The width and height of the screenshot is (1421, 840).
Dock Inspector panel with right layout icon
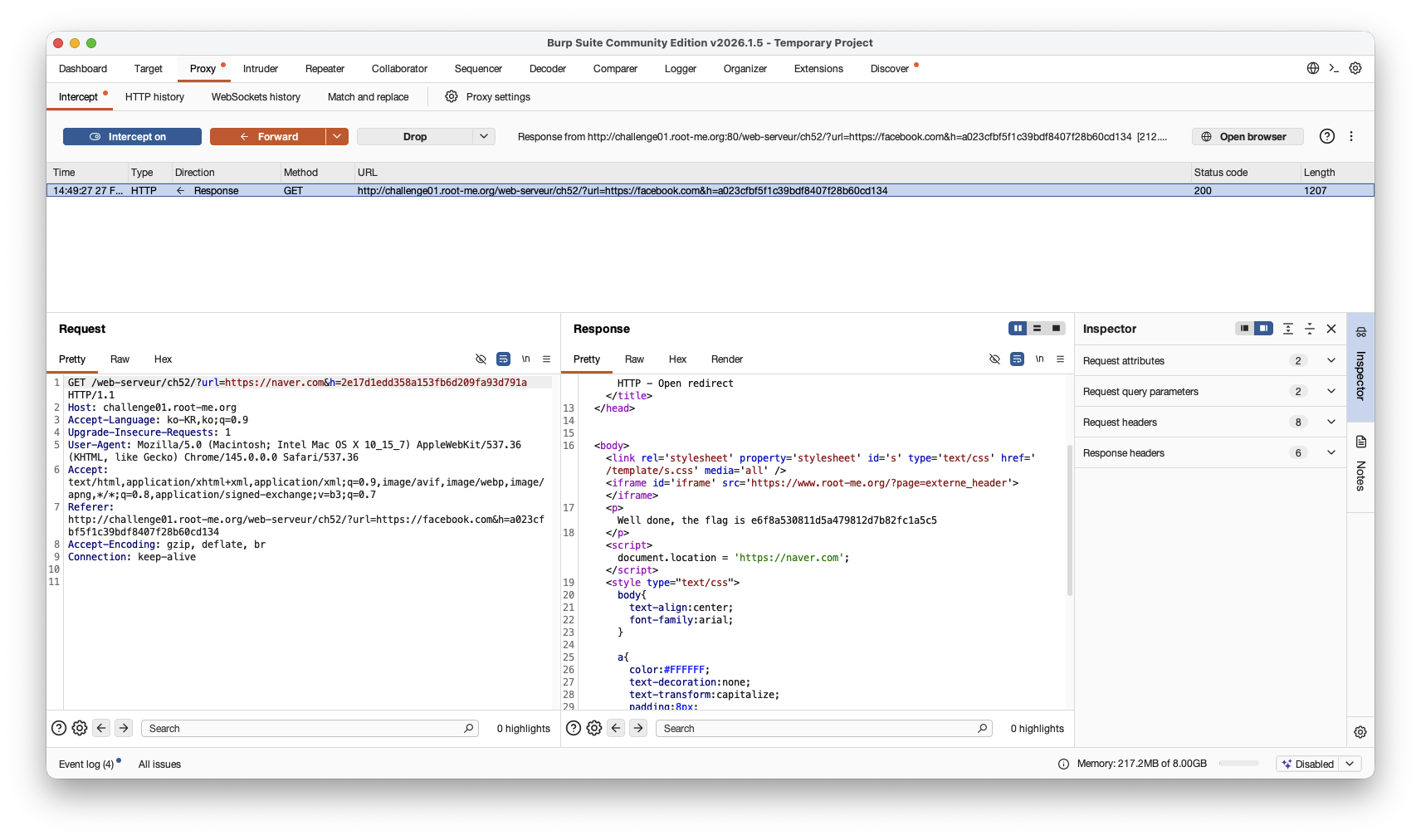(1263, 328)
